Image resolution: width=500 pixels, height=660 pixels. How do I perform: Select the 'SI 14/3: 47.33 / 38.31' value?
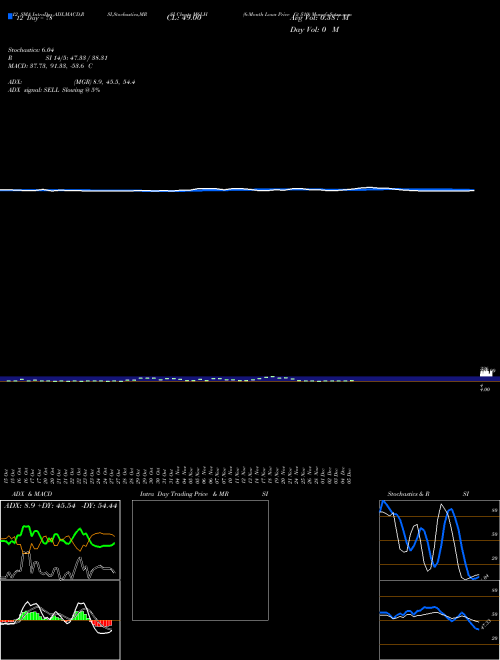point(76,58)
